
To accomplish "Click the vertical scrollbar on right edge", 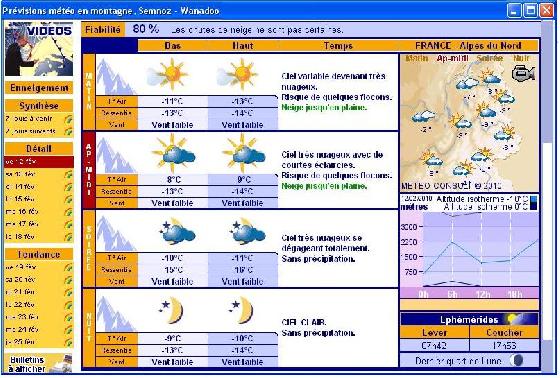I will click(x=547, y=196).
